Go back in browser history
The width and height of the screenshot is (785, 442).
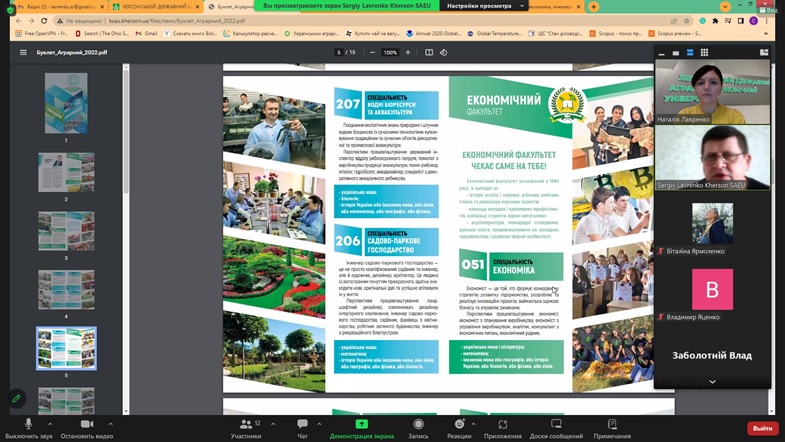tap(19, 21)
